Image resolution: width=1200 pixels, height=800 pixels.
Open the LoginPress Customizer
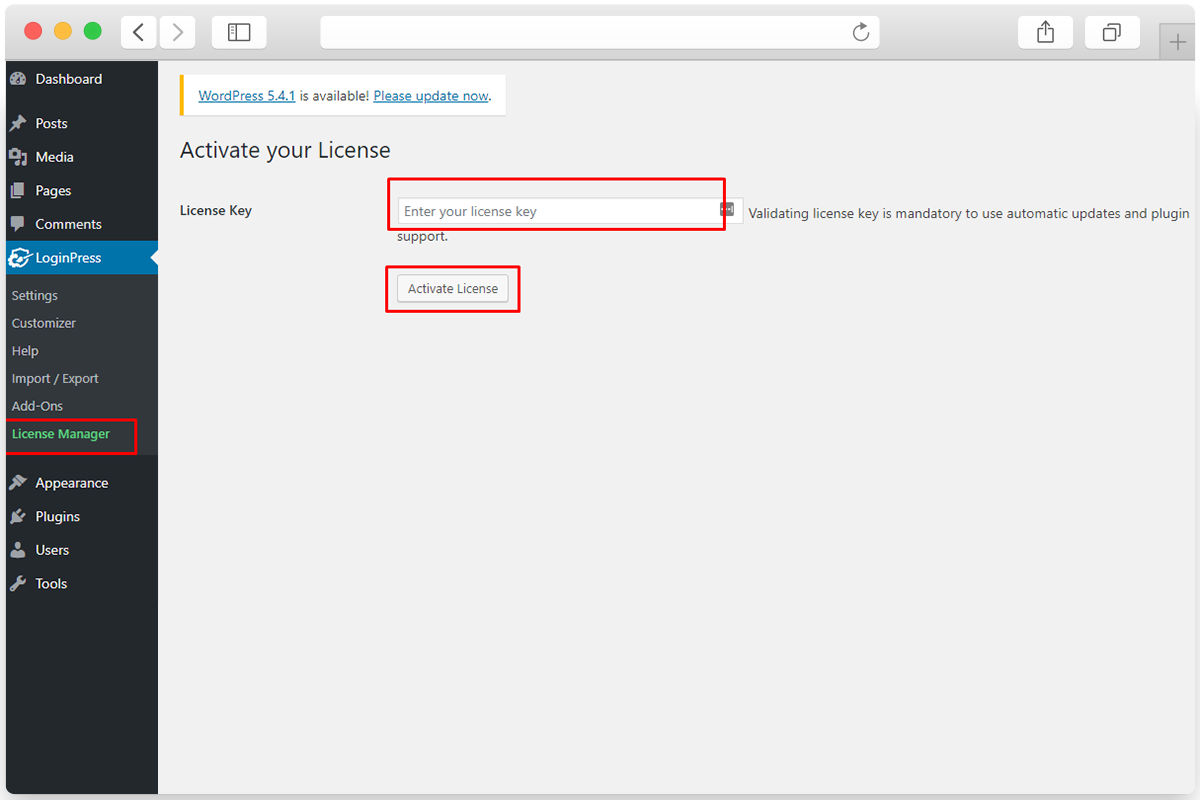click(44, 323)
